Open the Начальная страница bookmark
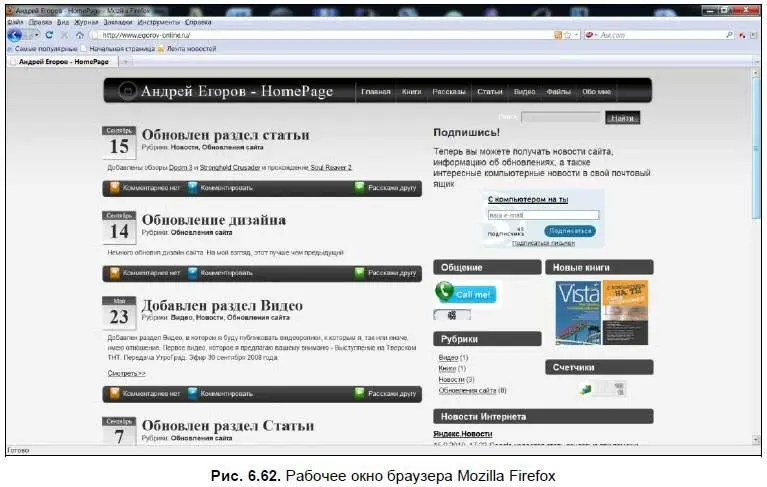767x487 pixels. (118, 49)
